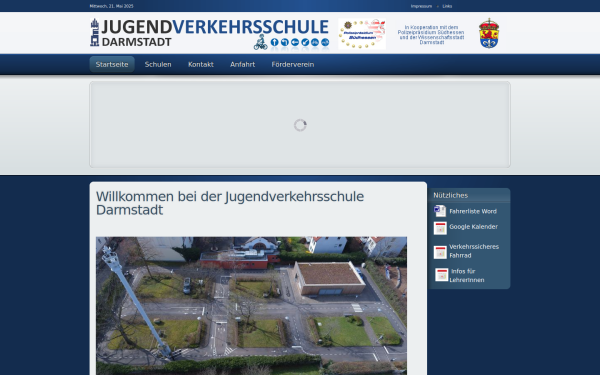This screenshot has height=375, width=600.
Task: Click the Word document icon beside Fahrerliste
Action: click(x=440, y=211)
